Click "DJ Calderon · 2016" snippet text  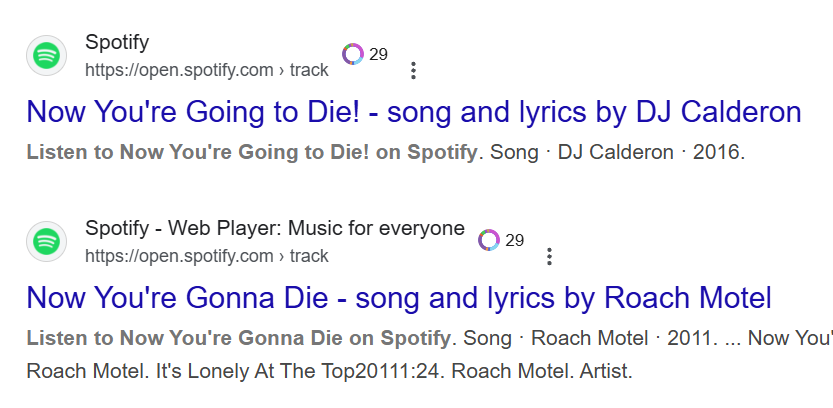tap(650, 154)
